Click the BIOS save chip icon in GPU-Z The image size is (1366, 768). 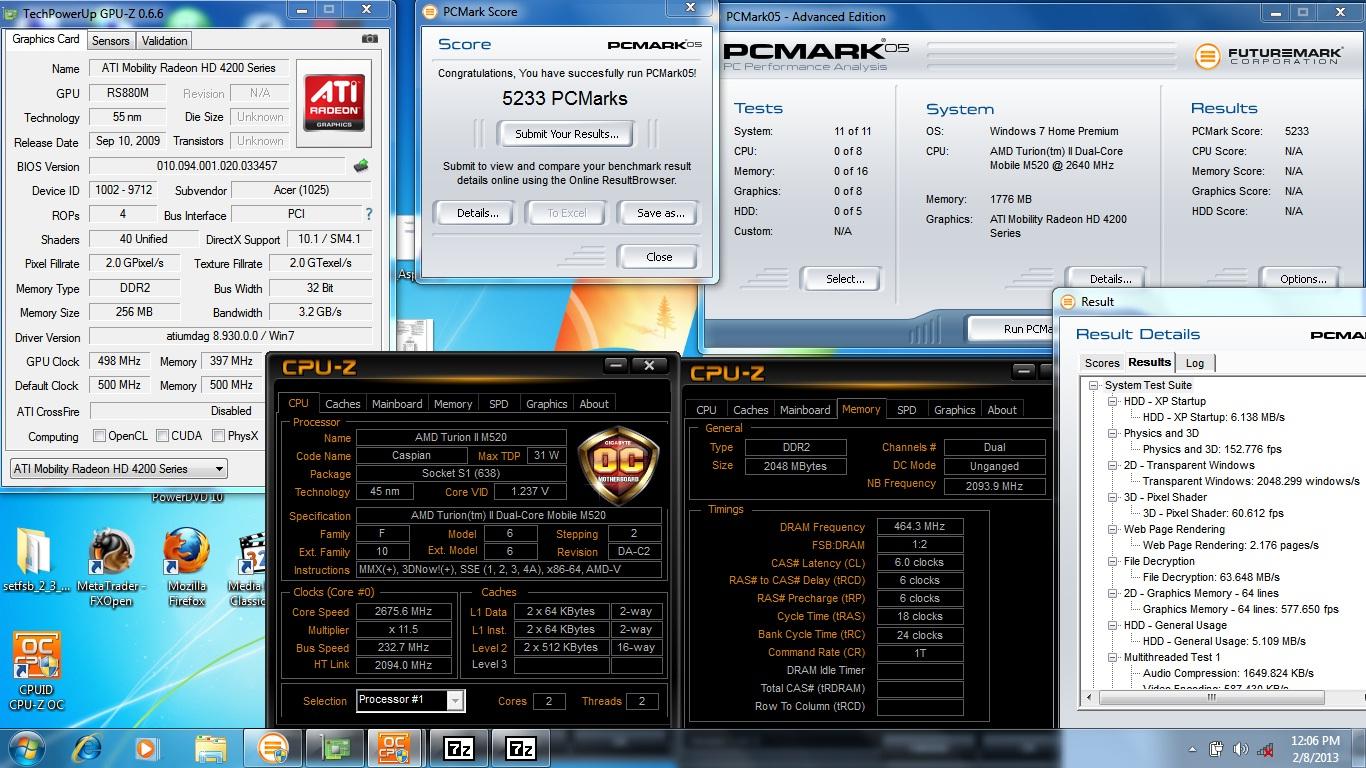[361, 166]
